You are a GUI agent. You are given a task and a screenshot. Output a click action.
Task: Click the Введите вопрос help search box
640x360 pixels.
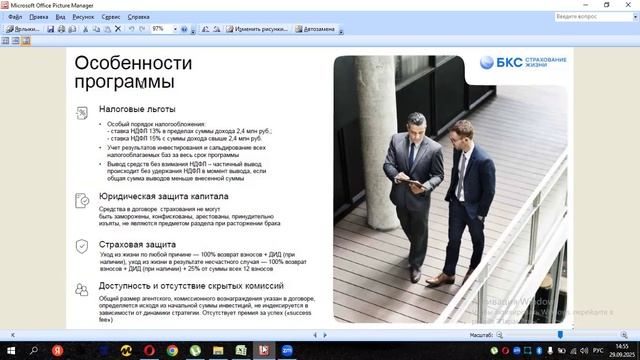593,17
